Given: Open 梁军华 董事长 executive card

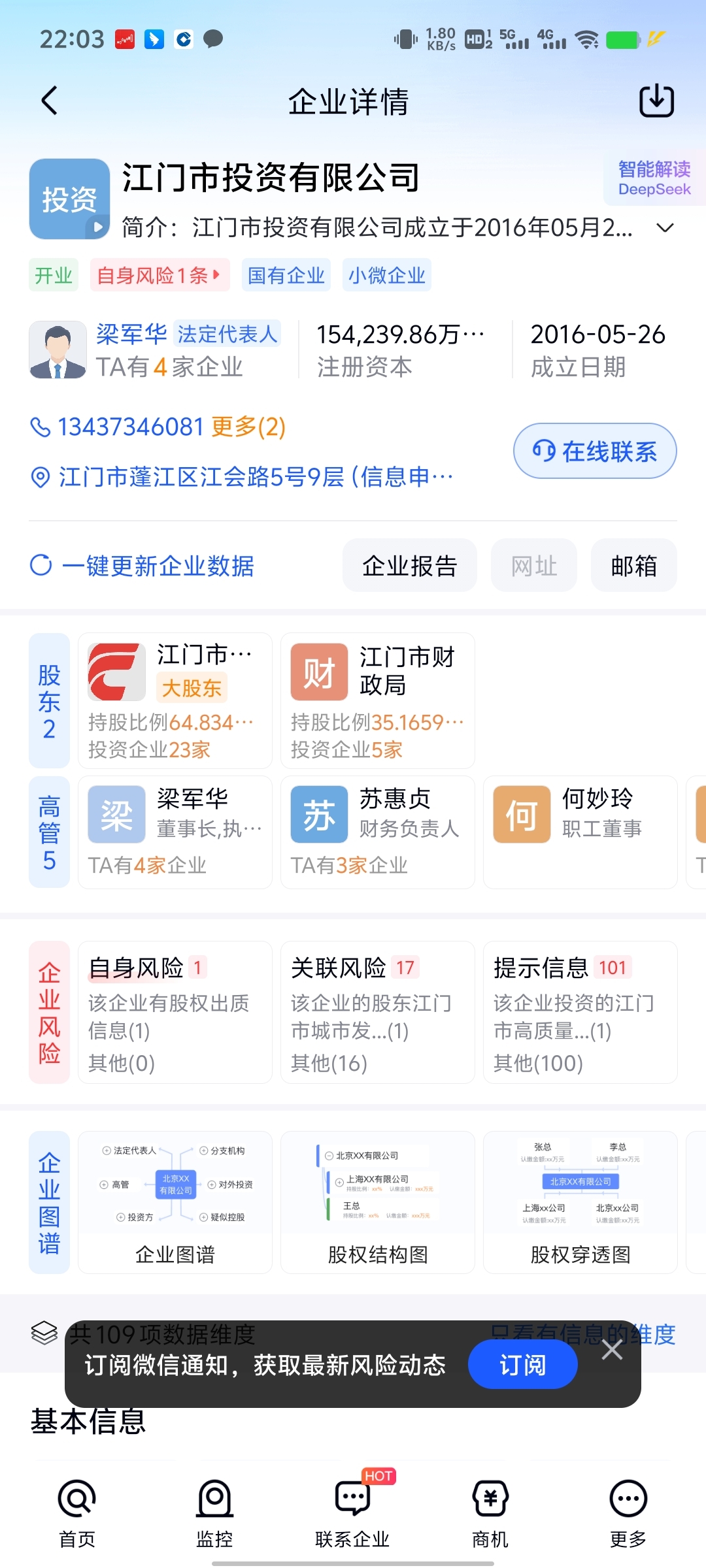Looking at the screenshot, I should click(x=175, y=832).
